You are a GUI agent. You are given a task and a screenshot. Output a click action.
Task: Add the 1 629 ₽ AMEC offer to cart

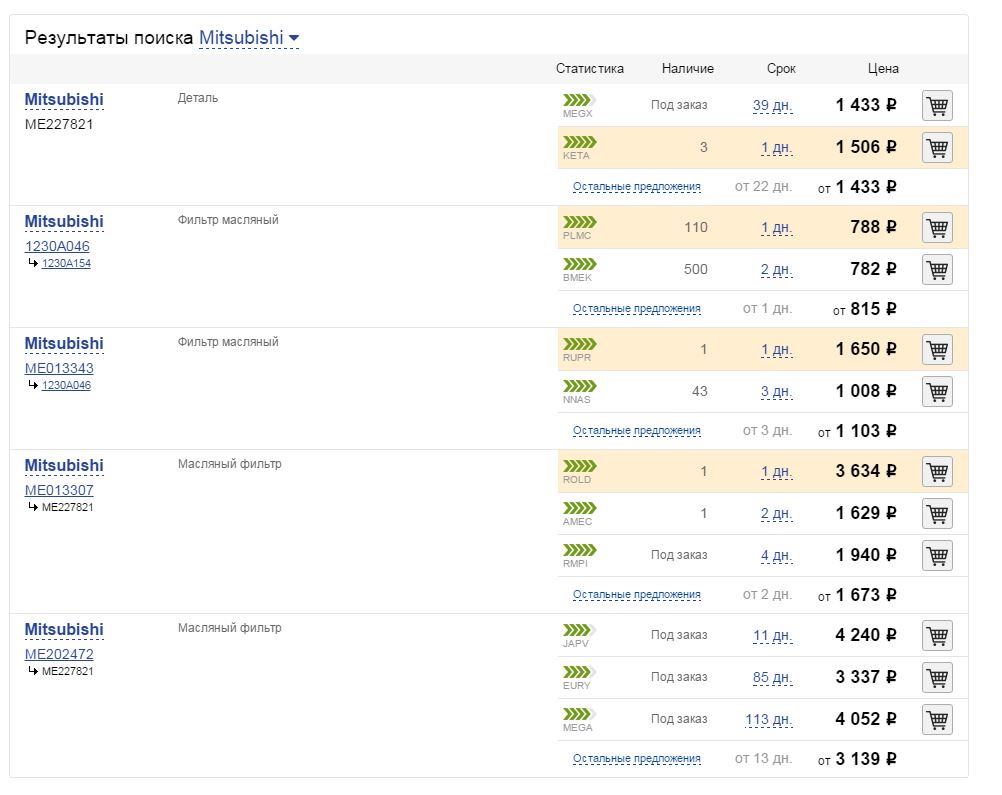tap(937, 514)
